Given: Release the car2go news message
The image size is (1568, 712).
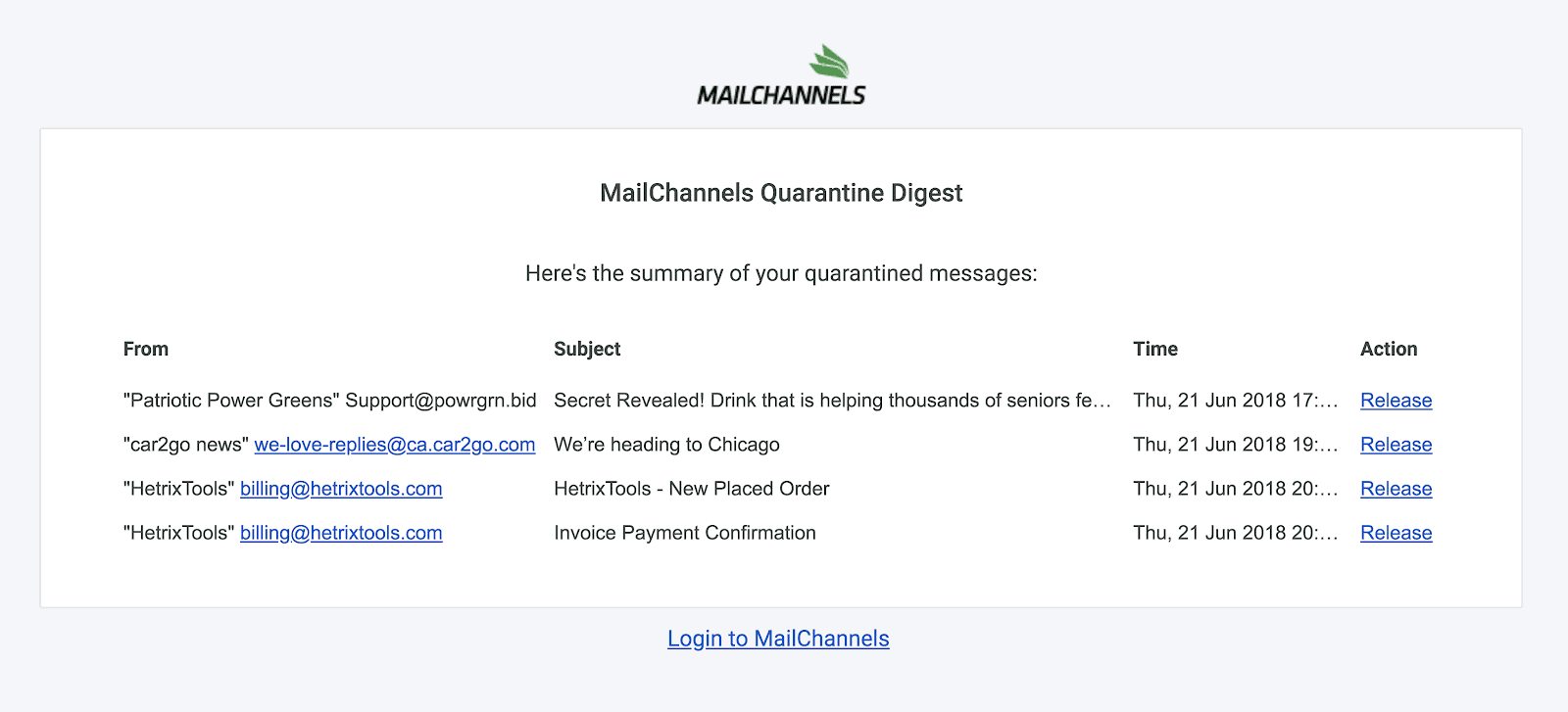Looking at the screenshot, I should point(1396,445).
